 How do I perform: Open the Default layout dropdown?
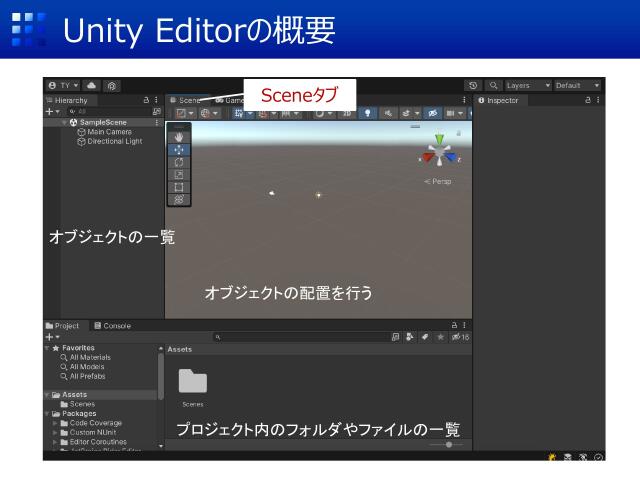[577, 86]
